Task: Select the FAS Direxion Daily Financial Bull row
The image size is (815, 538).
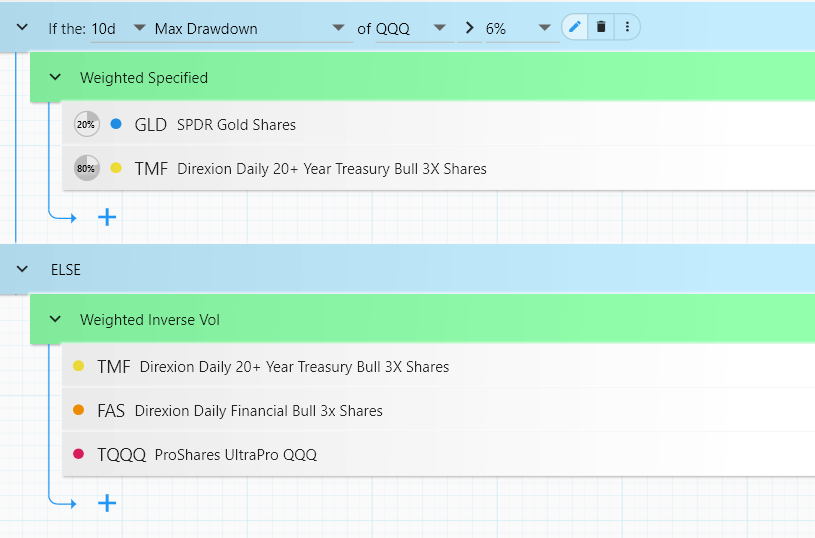Action: (438, 411)
